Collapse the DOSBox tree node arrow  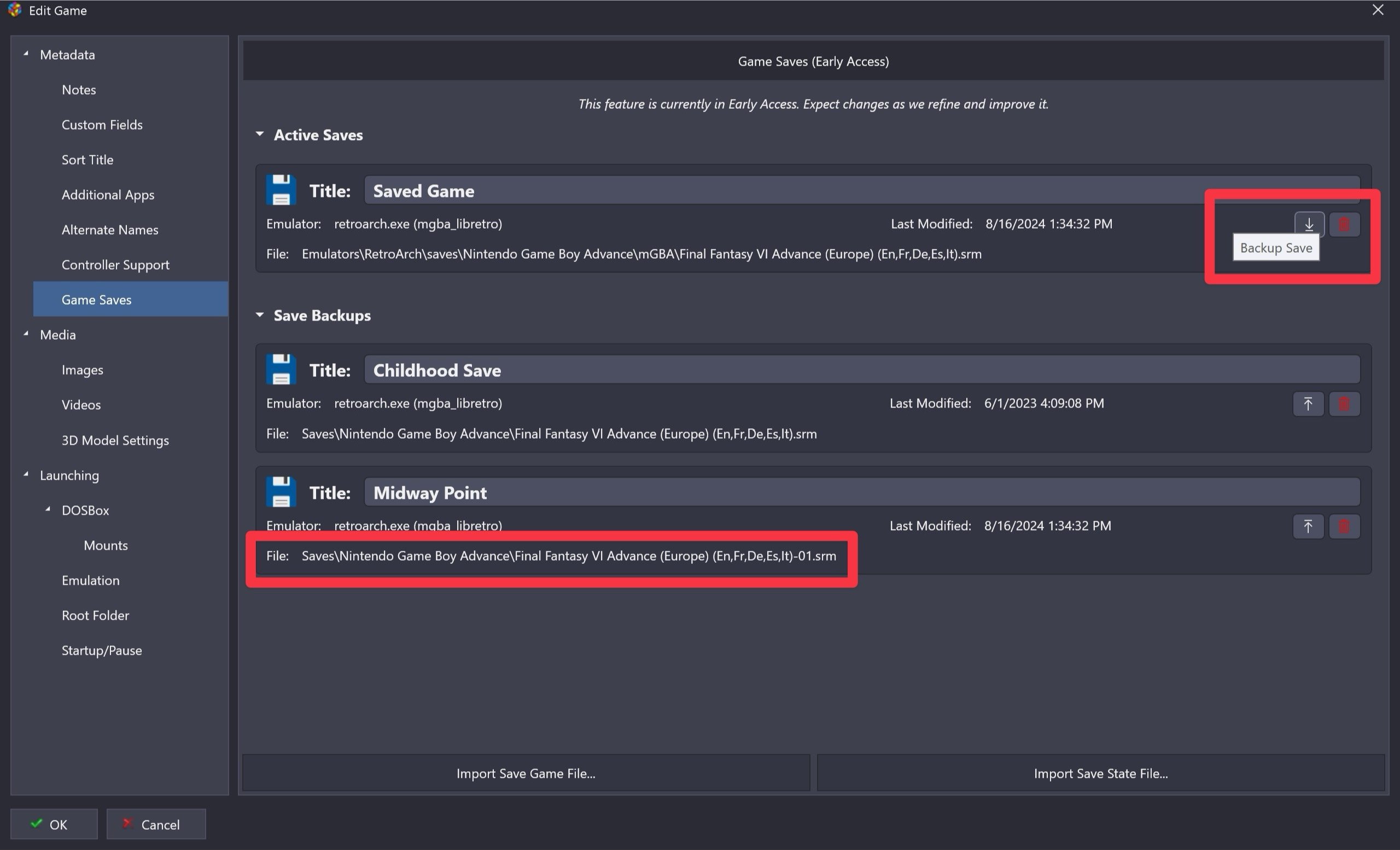(x=48, y=510)
